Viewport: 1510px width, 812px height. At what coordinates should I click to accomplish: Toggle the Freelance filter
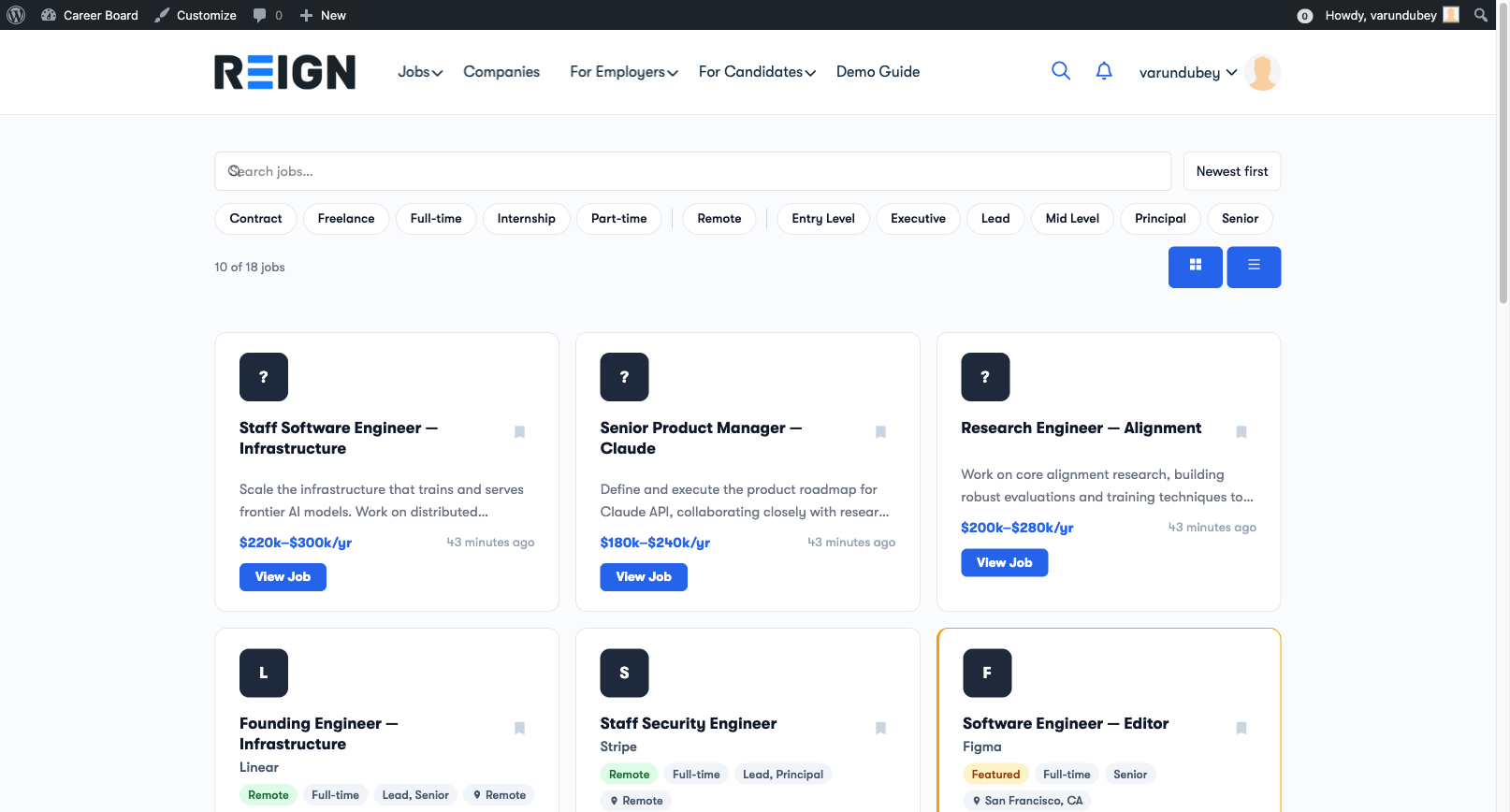pyautogui.click(x=346, y=219)
